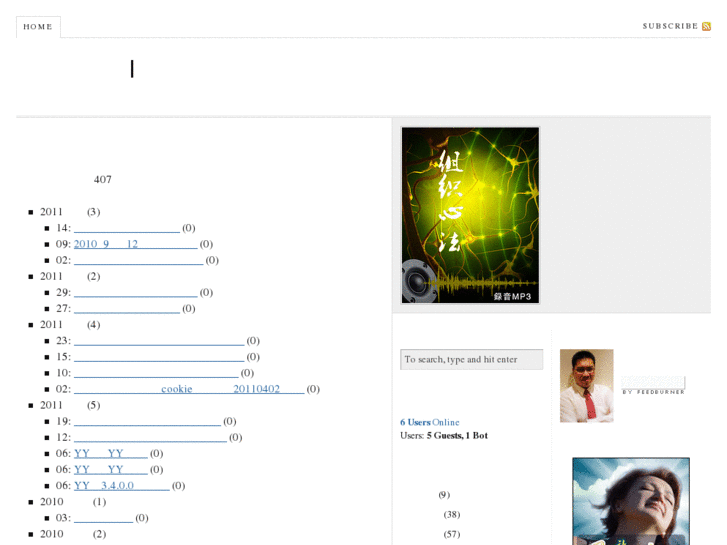Open the post link dated 15:
727x545 pixels.
point(159,357)
